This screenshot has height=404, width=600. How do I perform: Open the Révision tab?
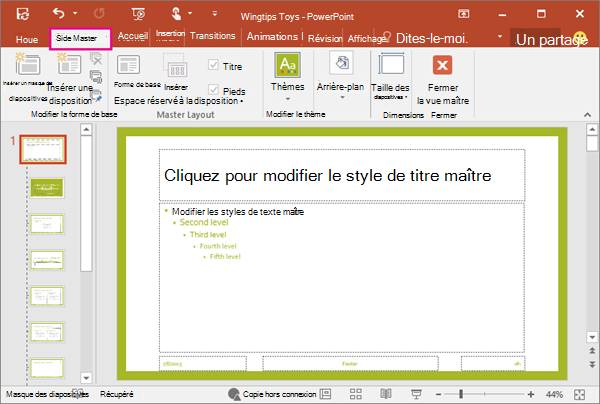(x=325, y=39)
